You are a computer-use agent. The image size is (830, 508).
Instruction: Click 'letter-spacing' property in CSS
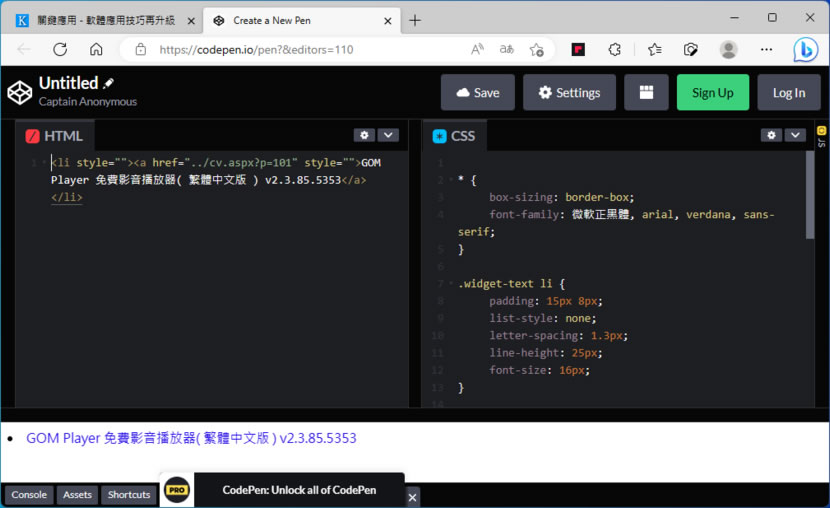pos(534,335)
